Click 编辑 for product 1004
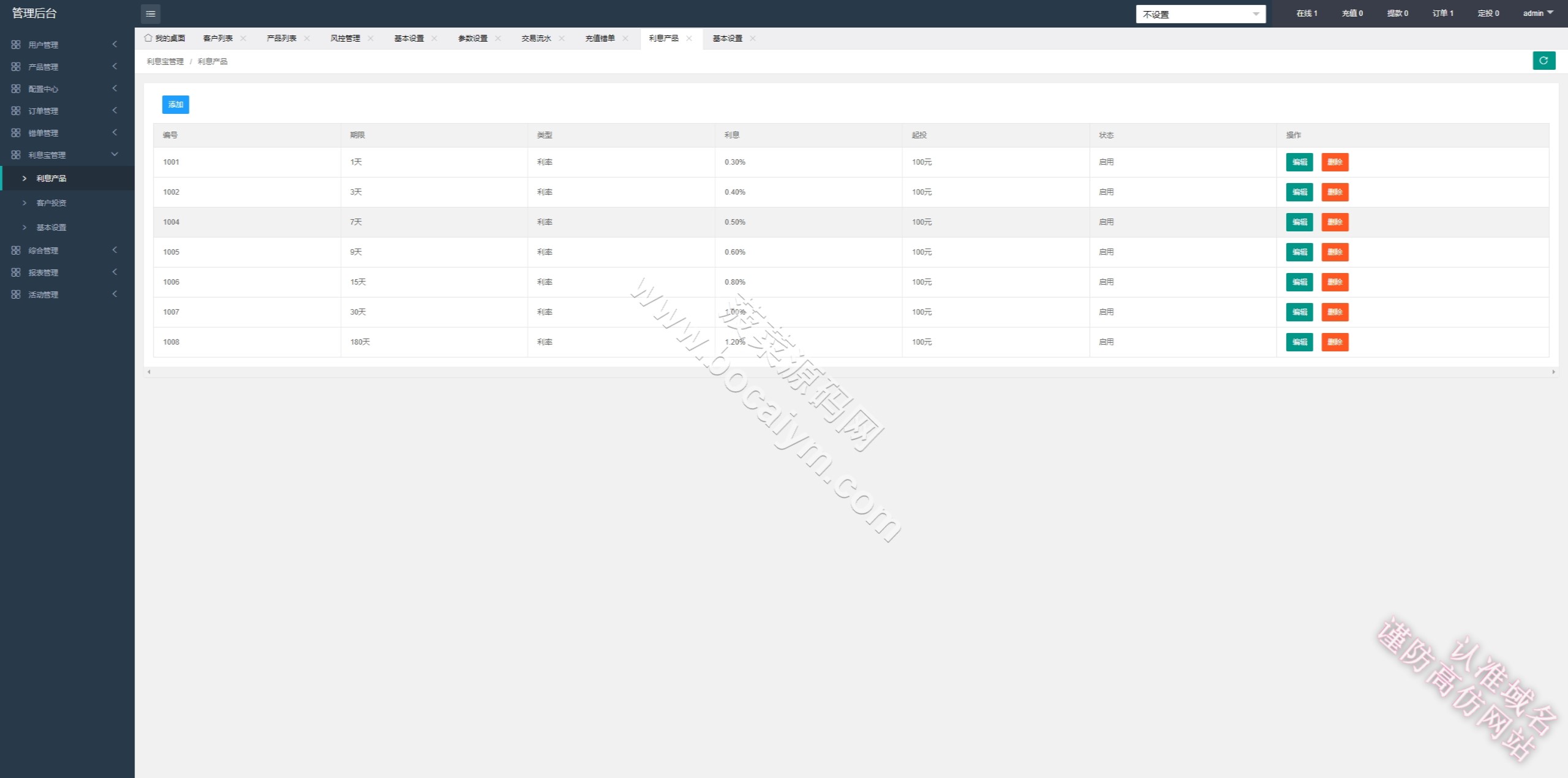 pos(1300,222)
